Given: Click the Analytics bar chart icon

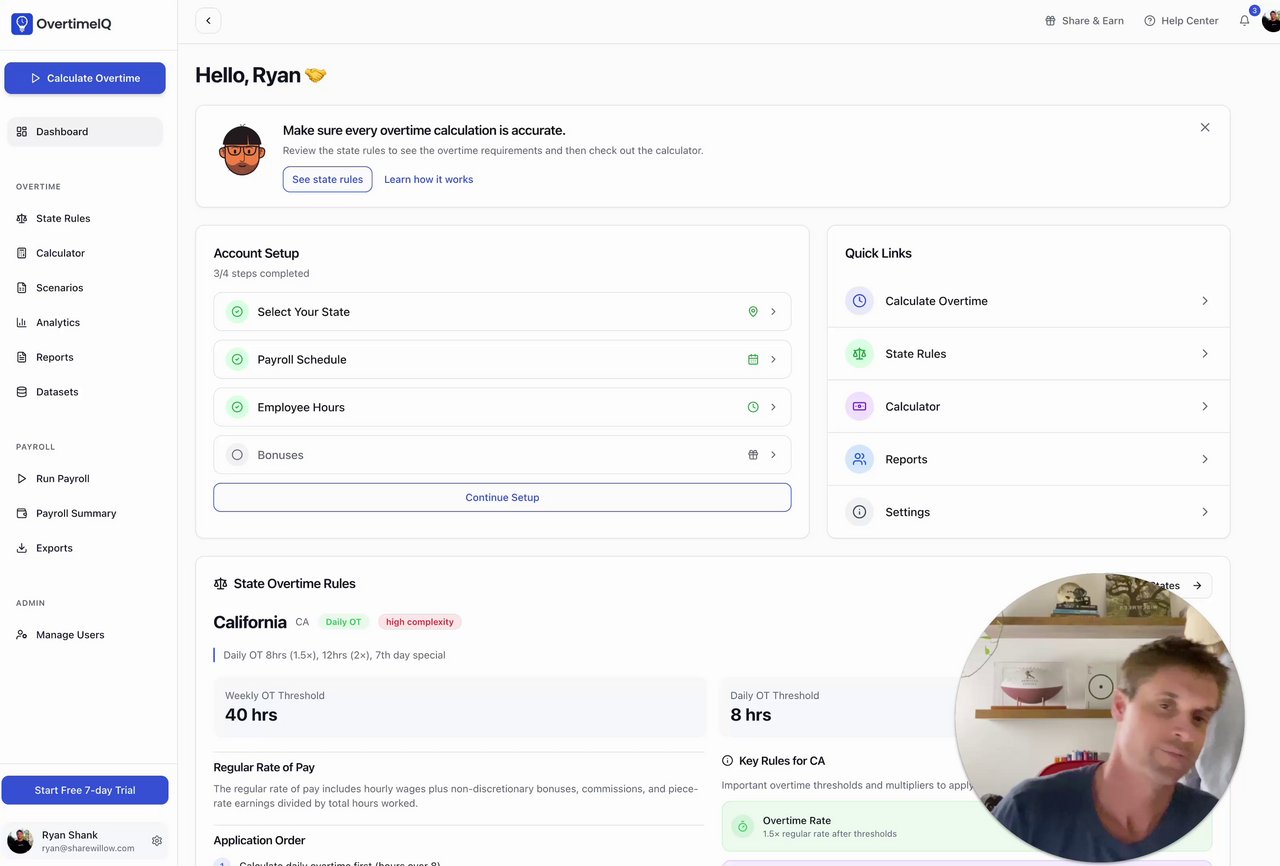Looking at the screenshot, I should click(x=22, y=322).
